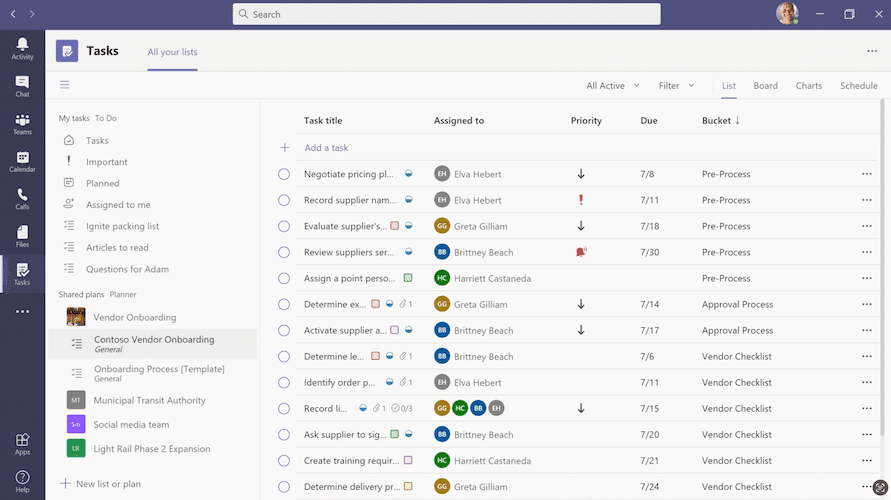Open the Vendor Onboarding shared plan
The image size is (891, 500).
coord(135,317)
